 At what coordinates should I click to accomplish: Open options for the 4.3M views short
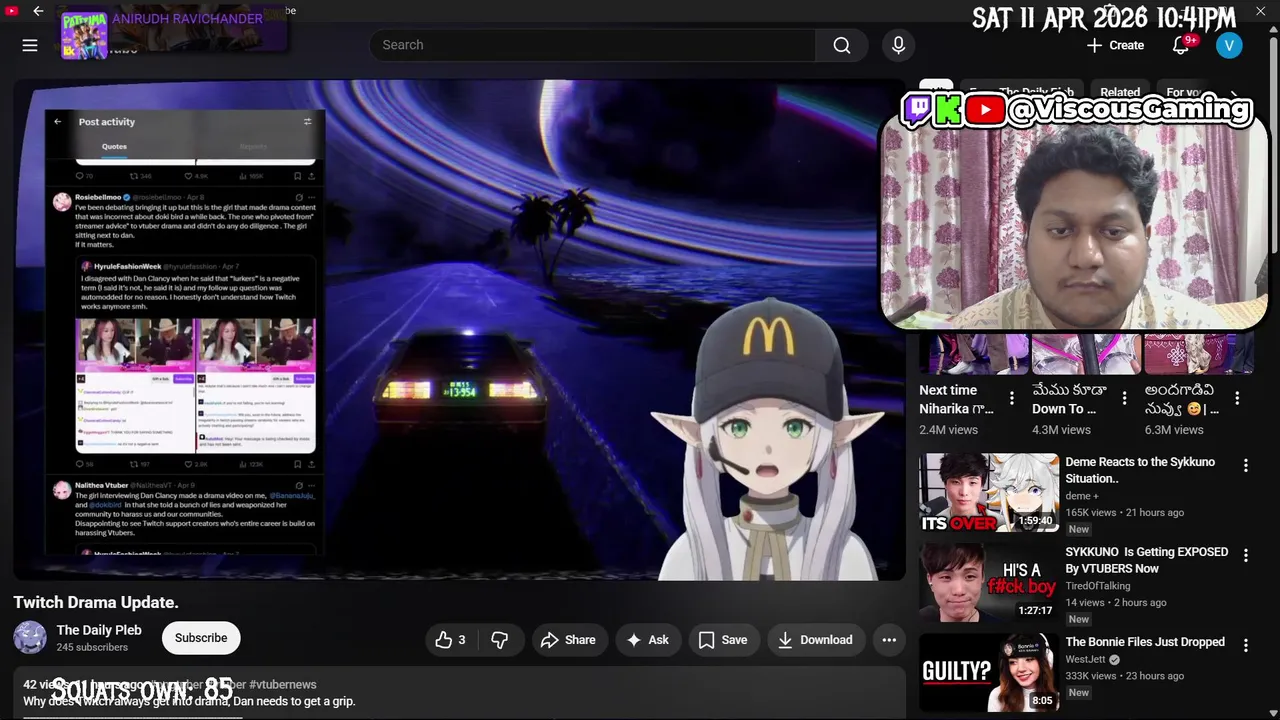point(1124,398)
